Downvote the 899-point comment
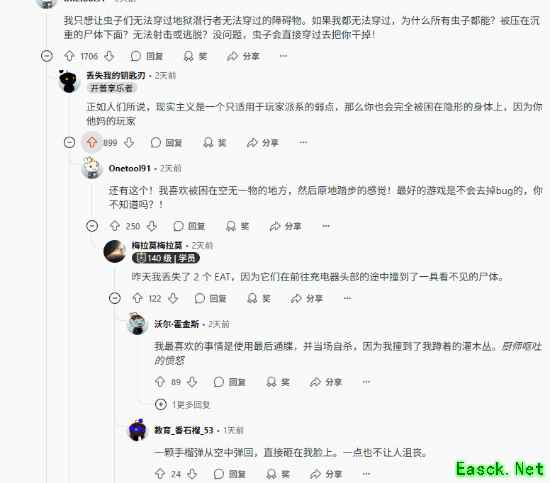Screen dimensions: 550x483 click(129, 142)
